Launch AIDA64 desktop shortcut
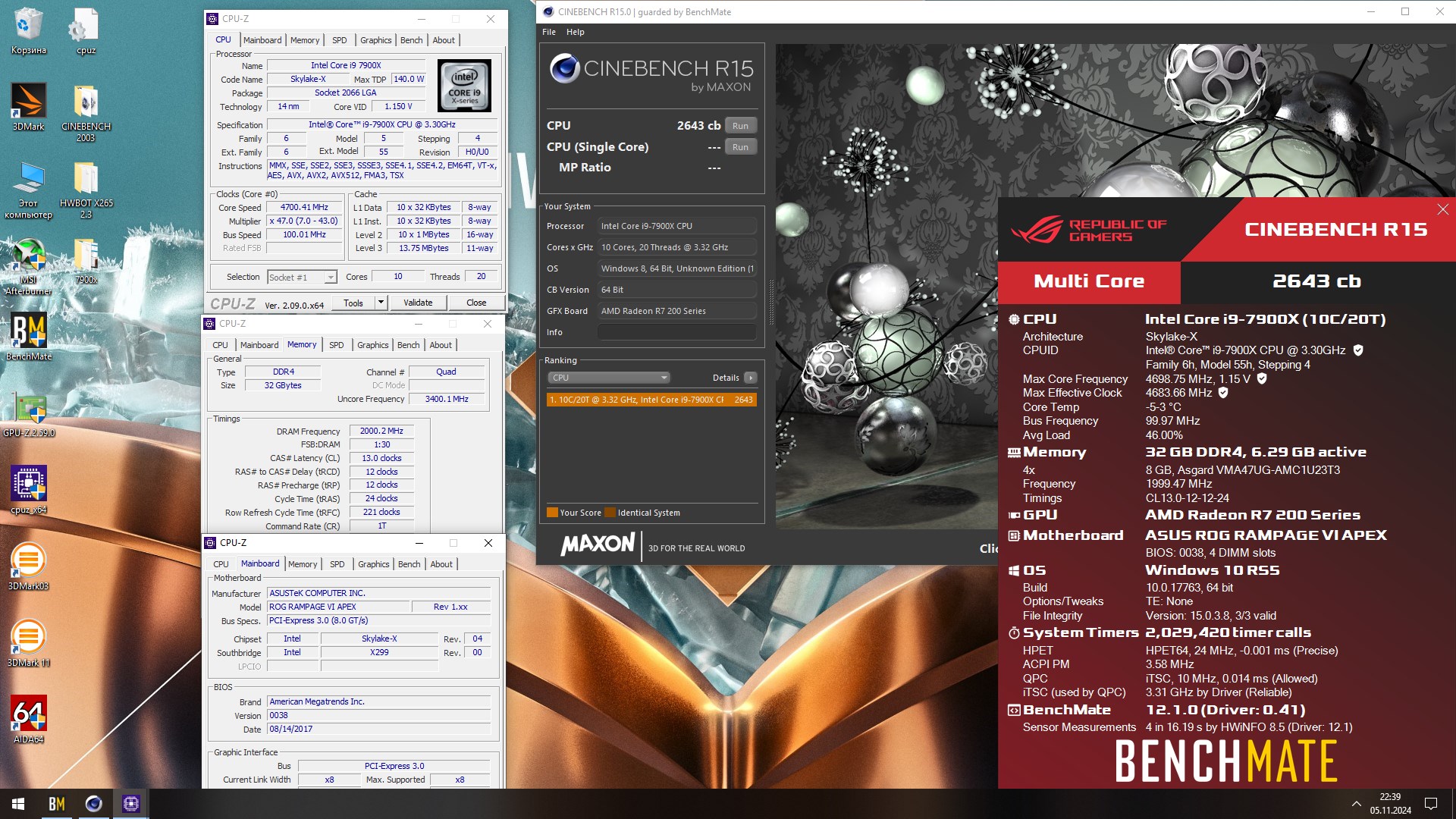 [29, 719]
